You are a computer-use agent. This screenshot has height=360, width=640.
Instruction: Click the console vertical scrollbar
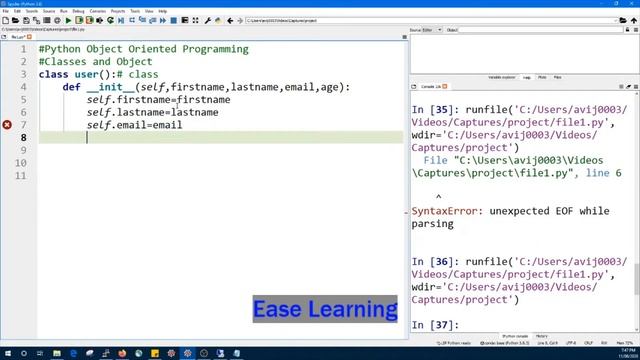(637, 279)
